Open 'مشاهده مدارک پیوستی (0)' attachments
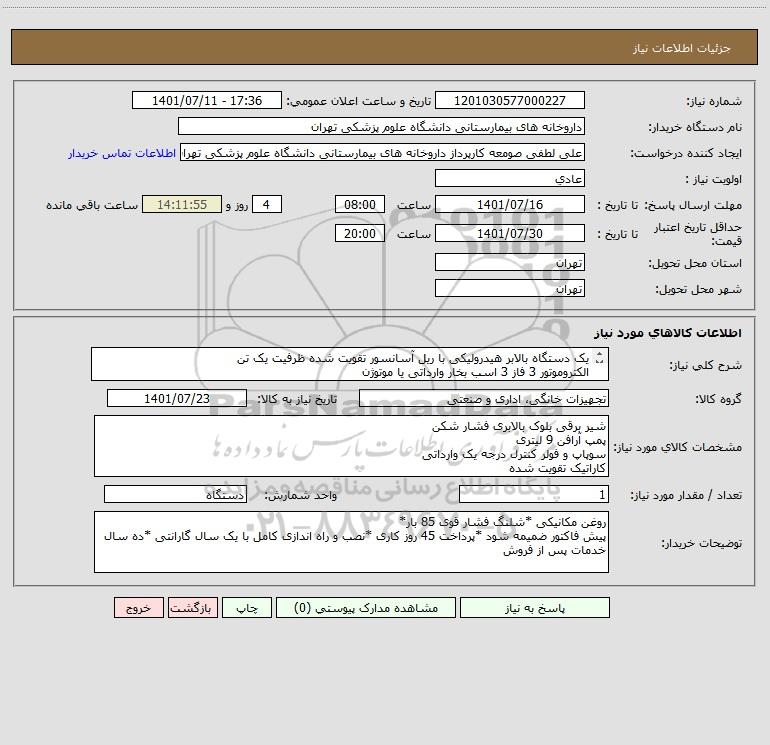Image resolution: width=770 pixels, height=745 pixels. [x=366, y=607]
